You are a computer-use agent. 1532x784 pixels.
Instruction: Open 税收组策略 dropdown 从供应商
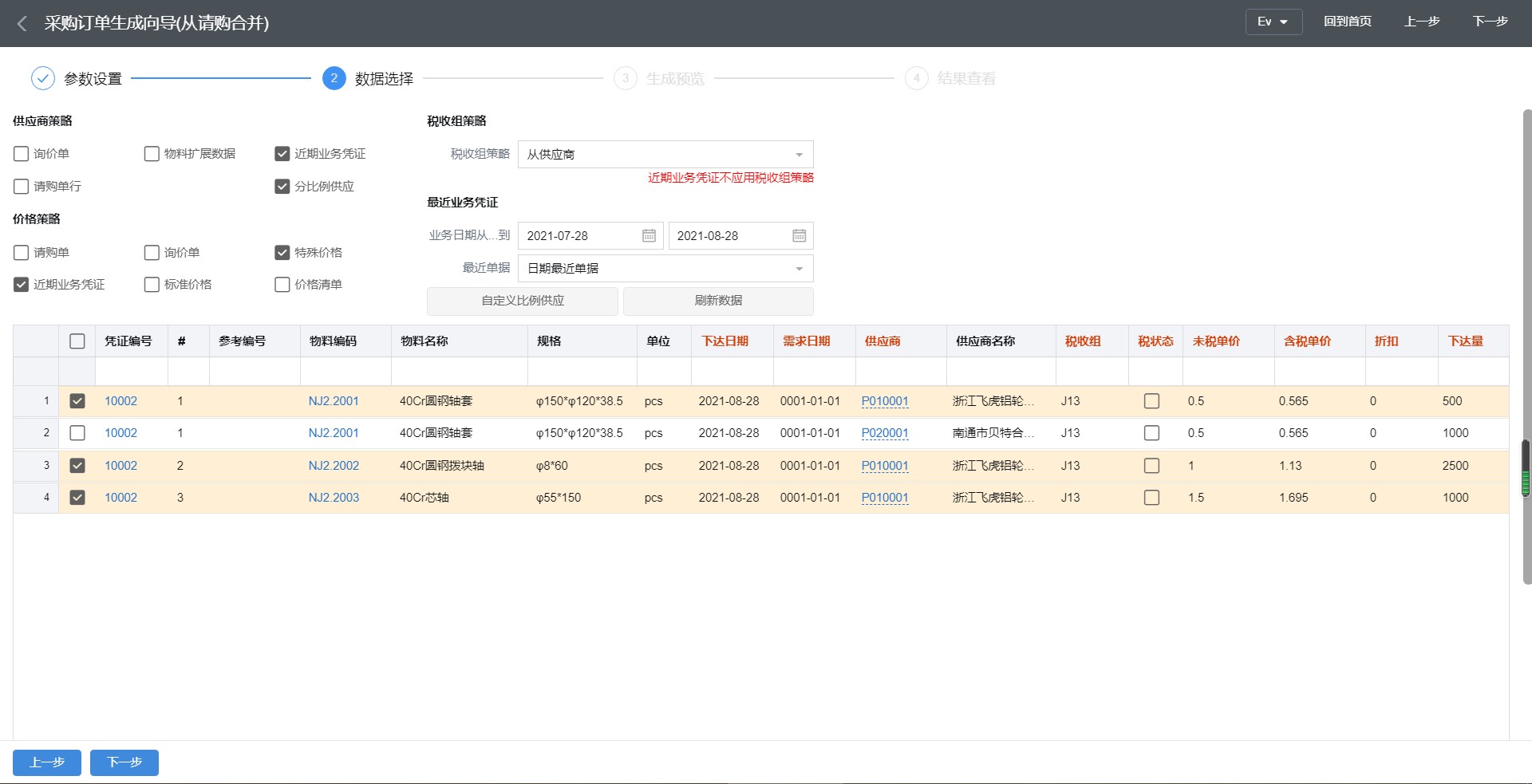click(665, 154)
